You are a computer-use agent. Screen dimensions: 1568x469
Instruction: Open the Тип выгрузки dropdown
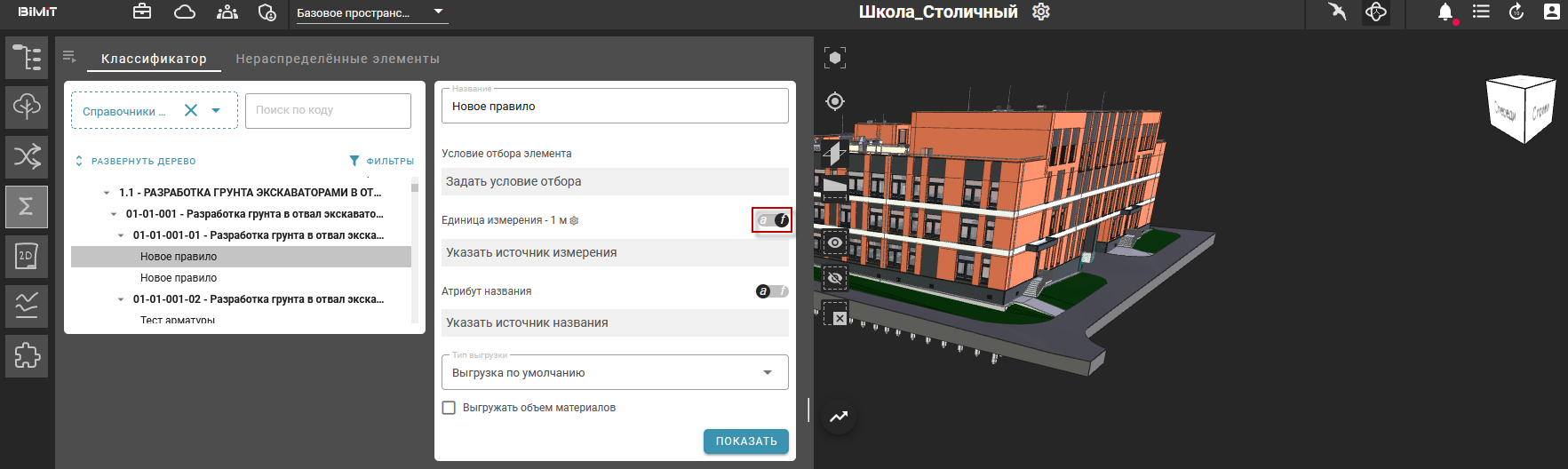coord(615,373)
